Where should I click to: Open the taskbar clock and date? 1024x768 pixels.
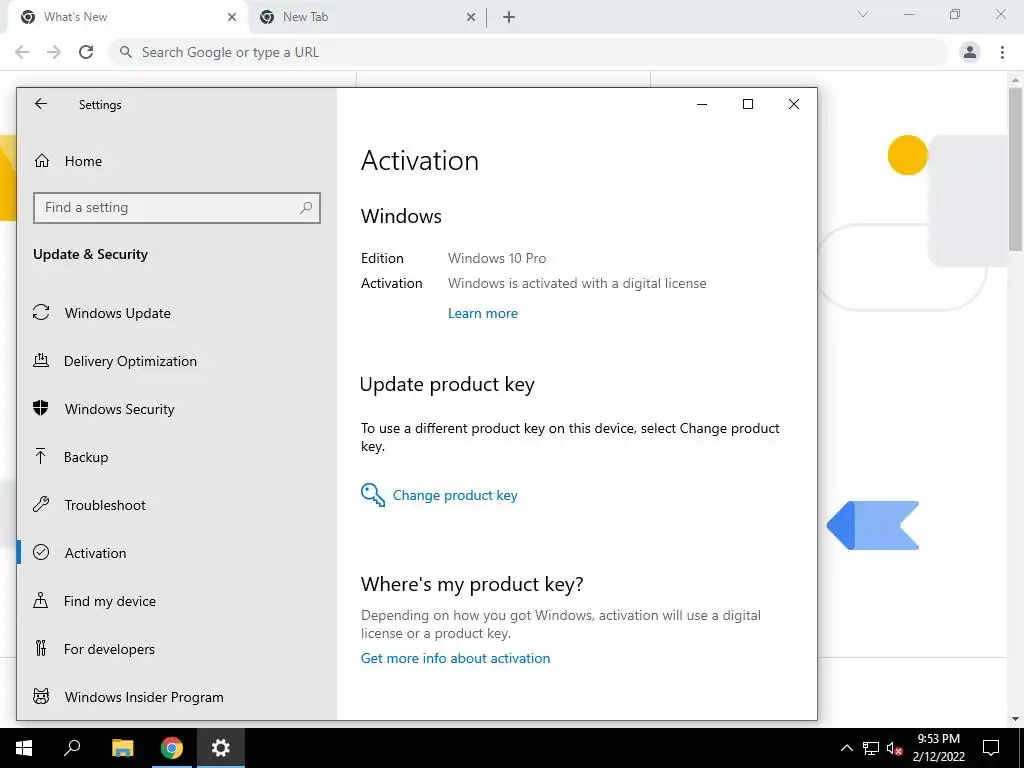click(x=938, y=748)
